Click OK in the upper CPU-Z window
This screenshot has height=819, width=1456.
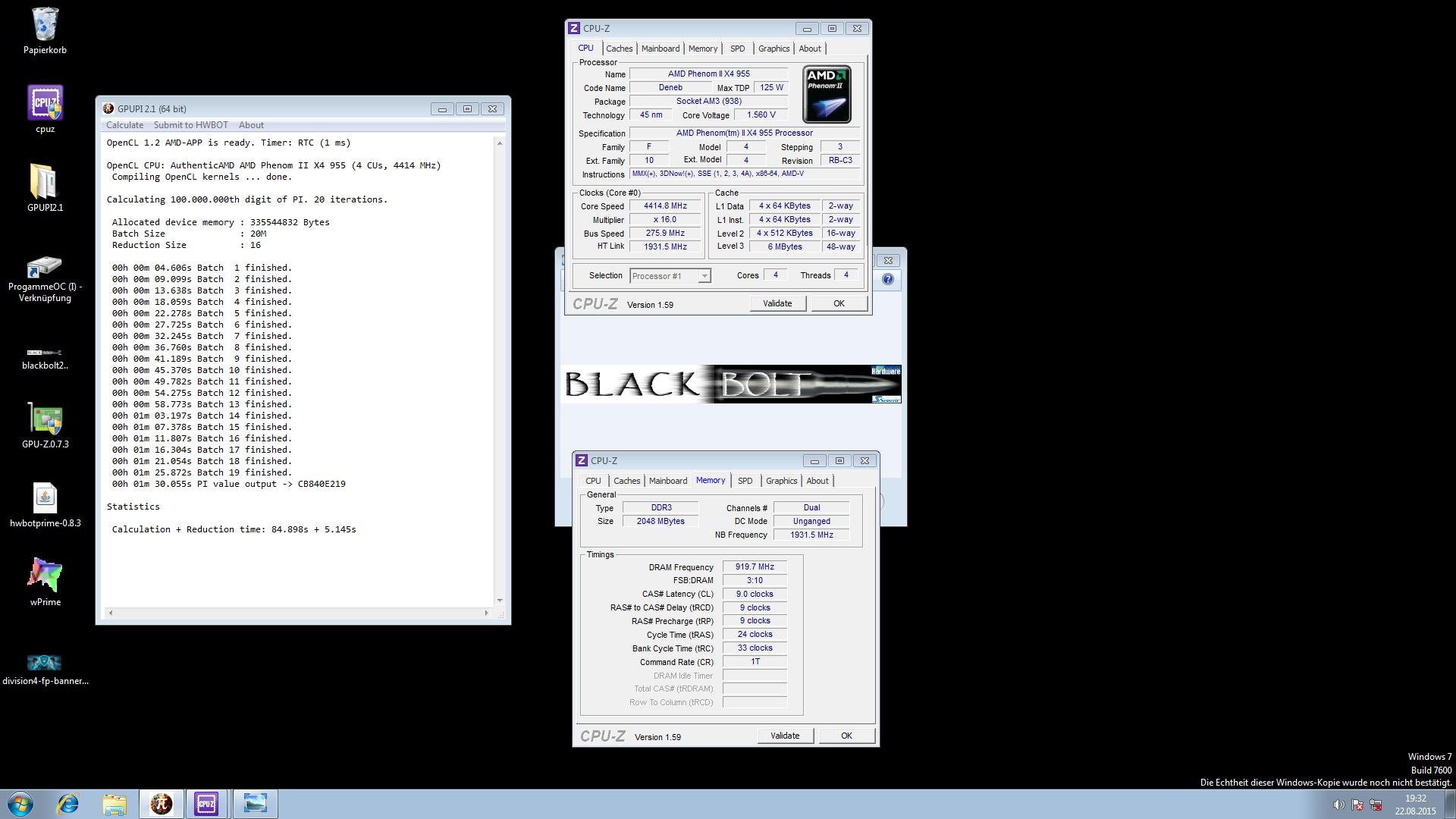pos(839,303)
